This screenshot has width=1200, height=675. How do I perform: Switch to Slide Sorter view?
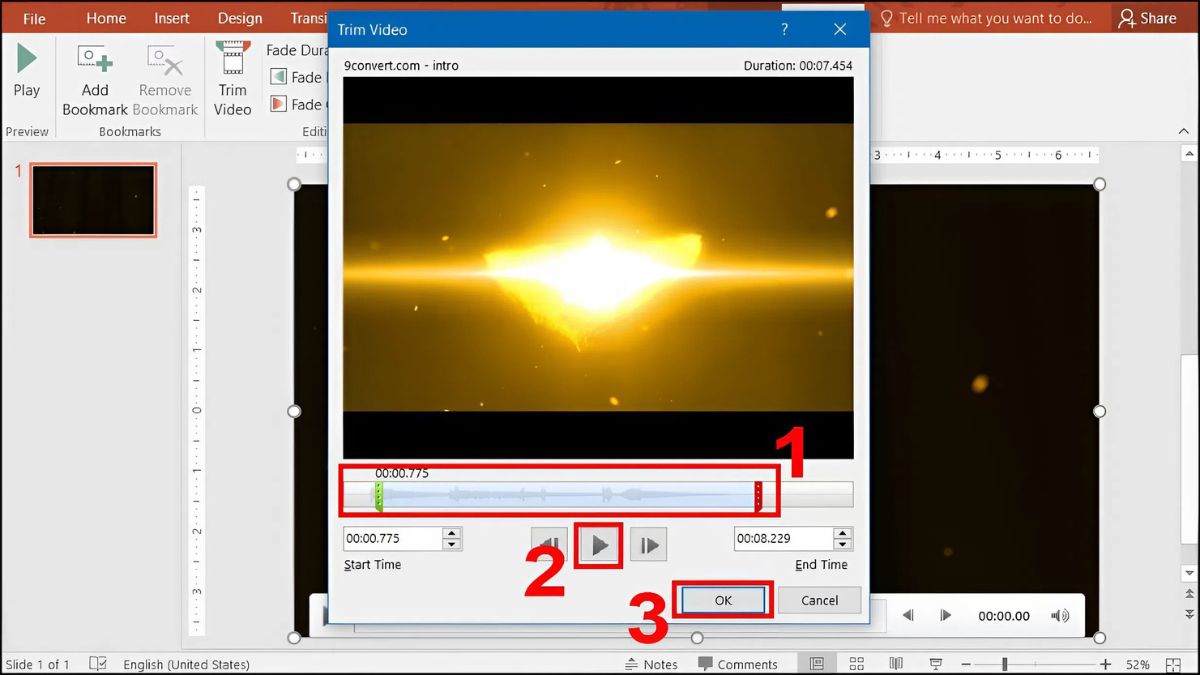[x=857, y=664]
